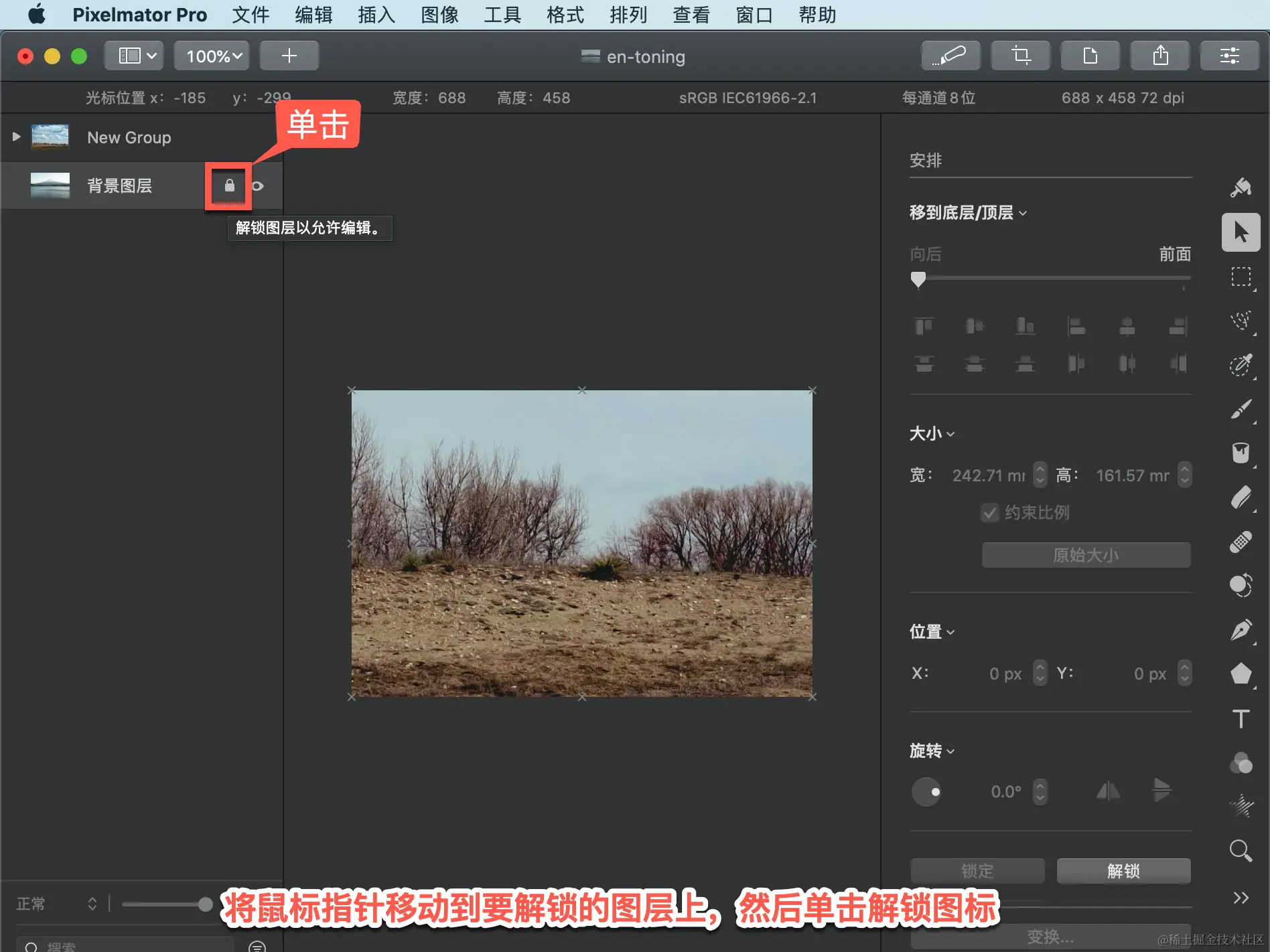
Task: Select the Rectangular Selection tool
Action: 1241,276
